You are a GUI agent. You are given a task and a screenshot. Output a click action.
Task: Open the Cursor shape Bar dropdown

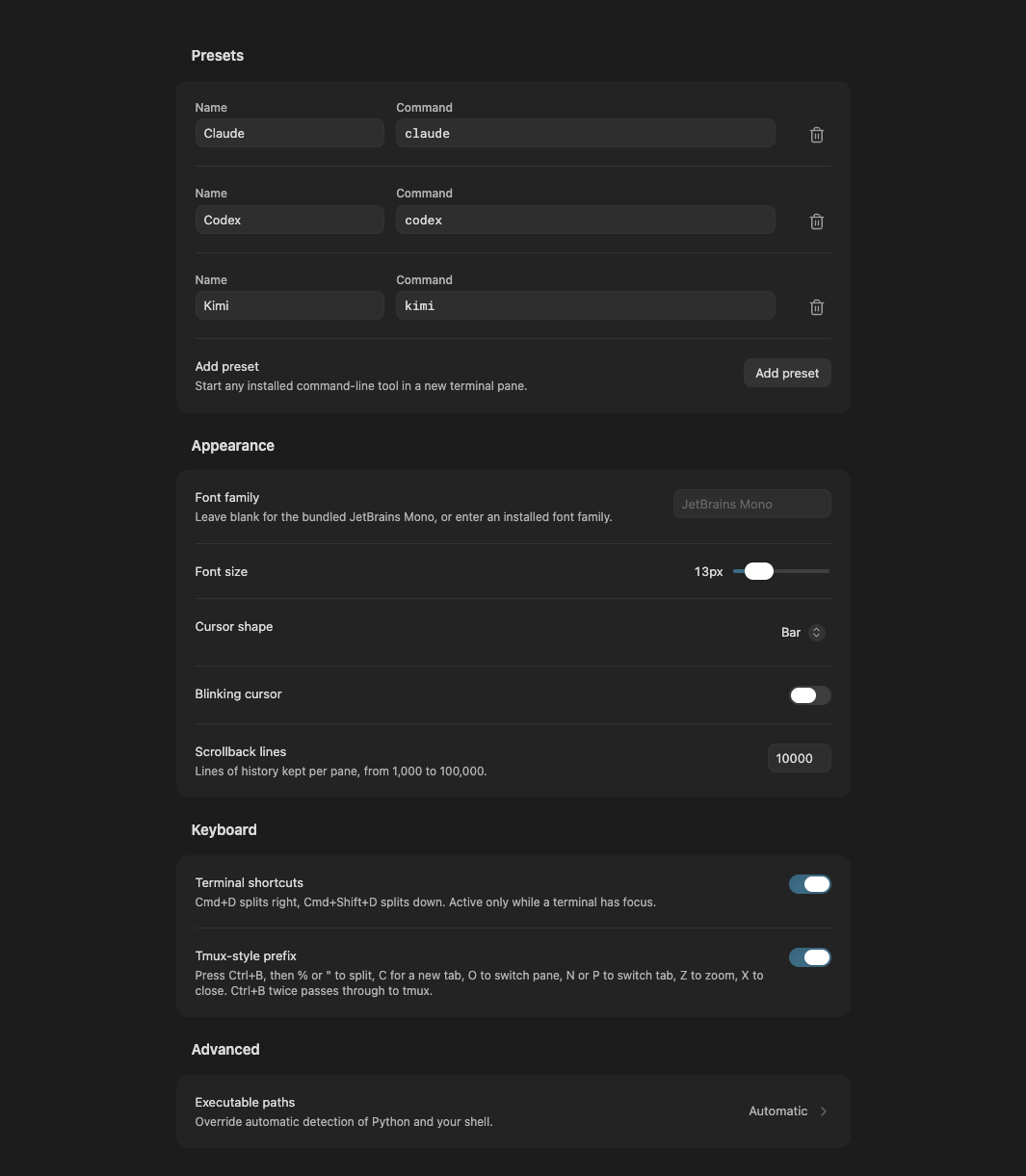click(802, 633)
